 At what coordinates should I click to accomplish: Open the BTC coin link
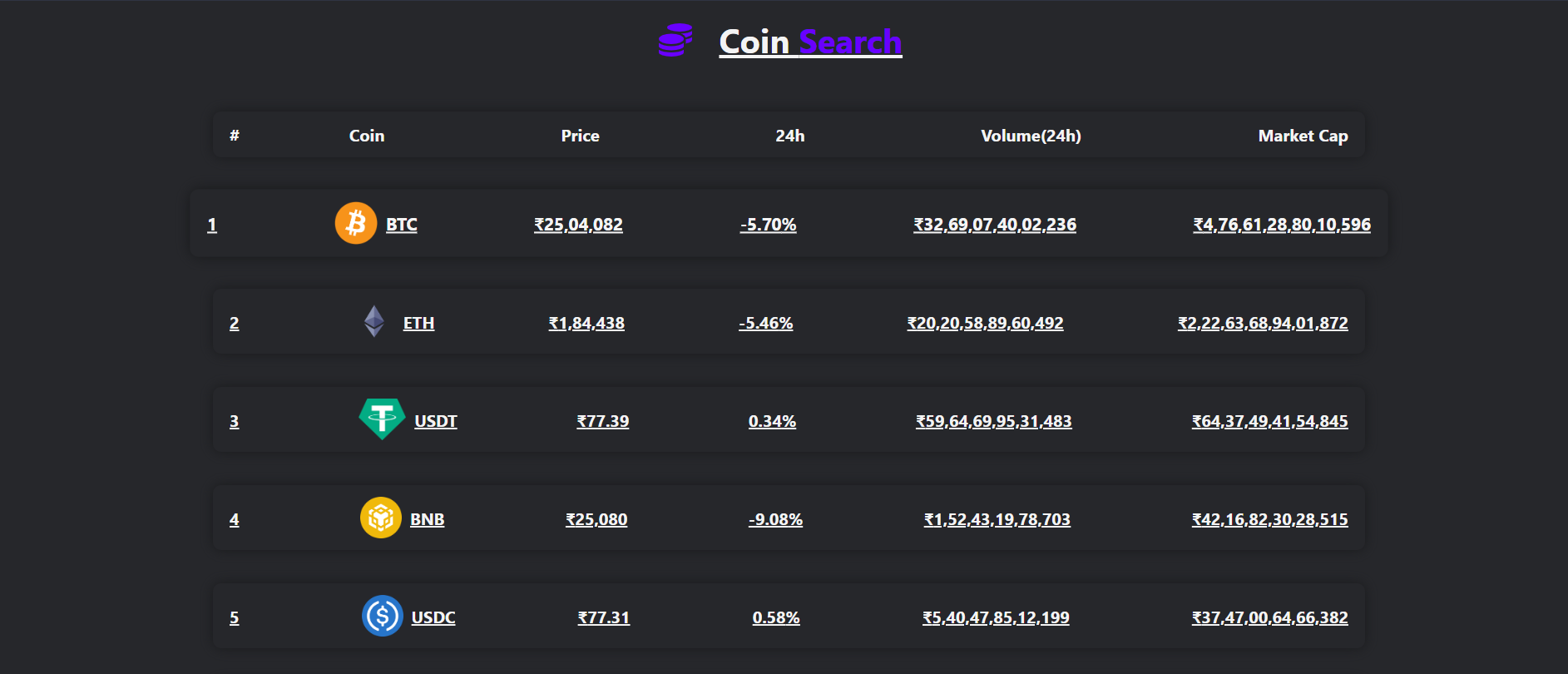[x=400, y=224]
